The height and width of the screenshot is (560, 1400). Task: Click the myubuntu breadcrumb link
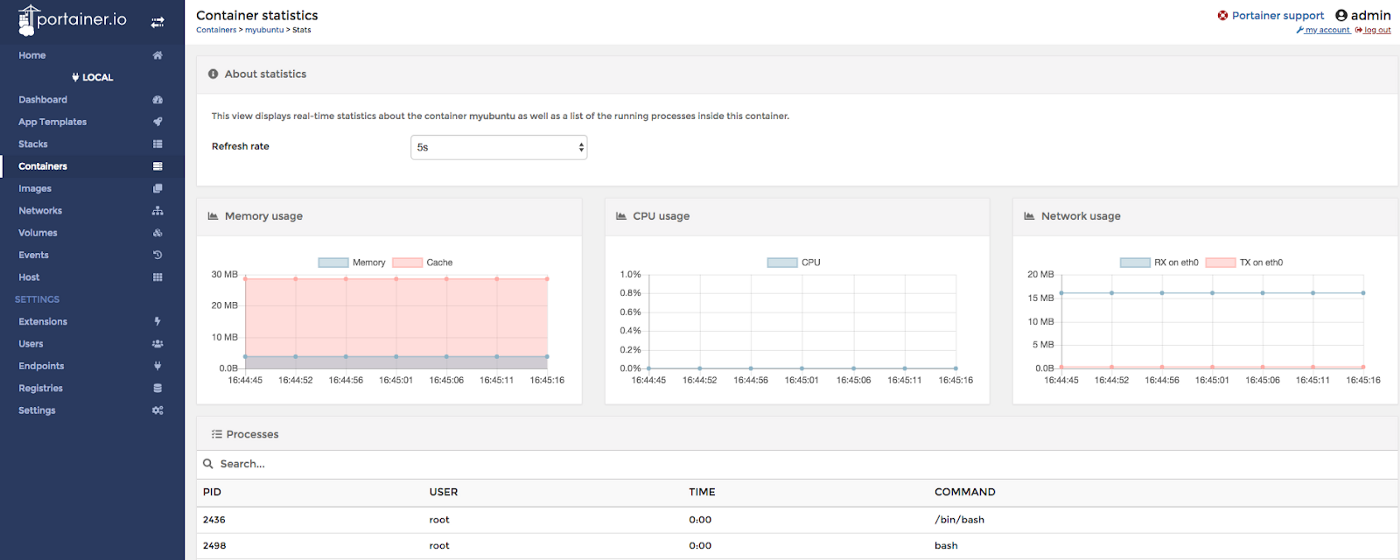tap(264, 30)
